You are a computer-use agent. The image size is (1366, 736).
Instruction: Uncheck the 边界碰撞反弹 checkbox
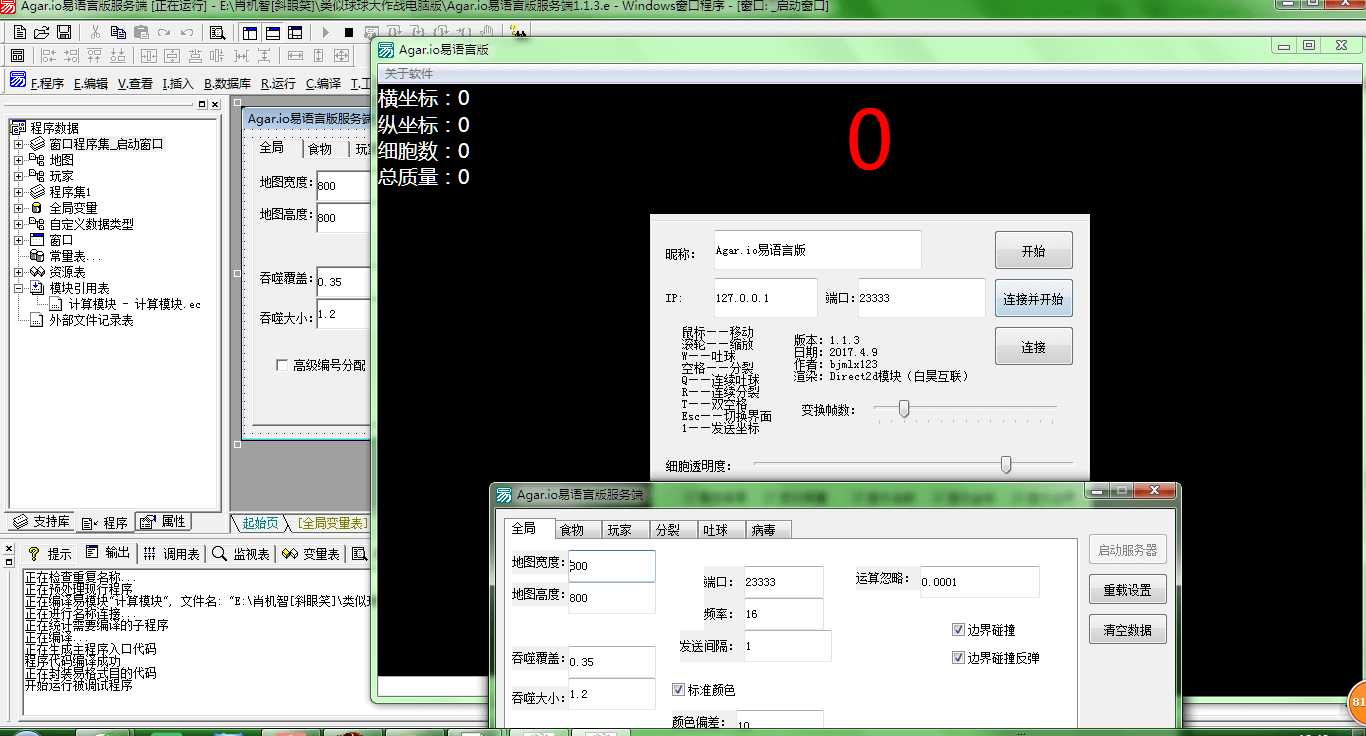point(958,658)
